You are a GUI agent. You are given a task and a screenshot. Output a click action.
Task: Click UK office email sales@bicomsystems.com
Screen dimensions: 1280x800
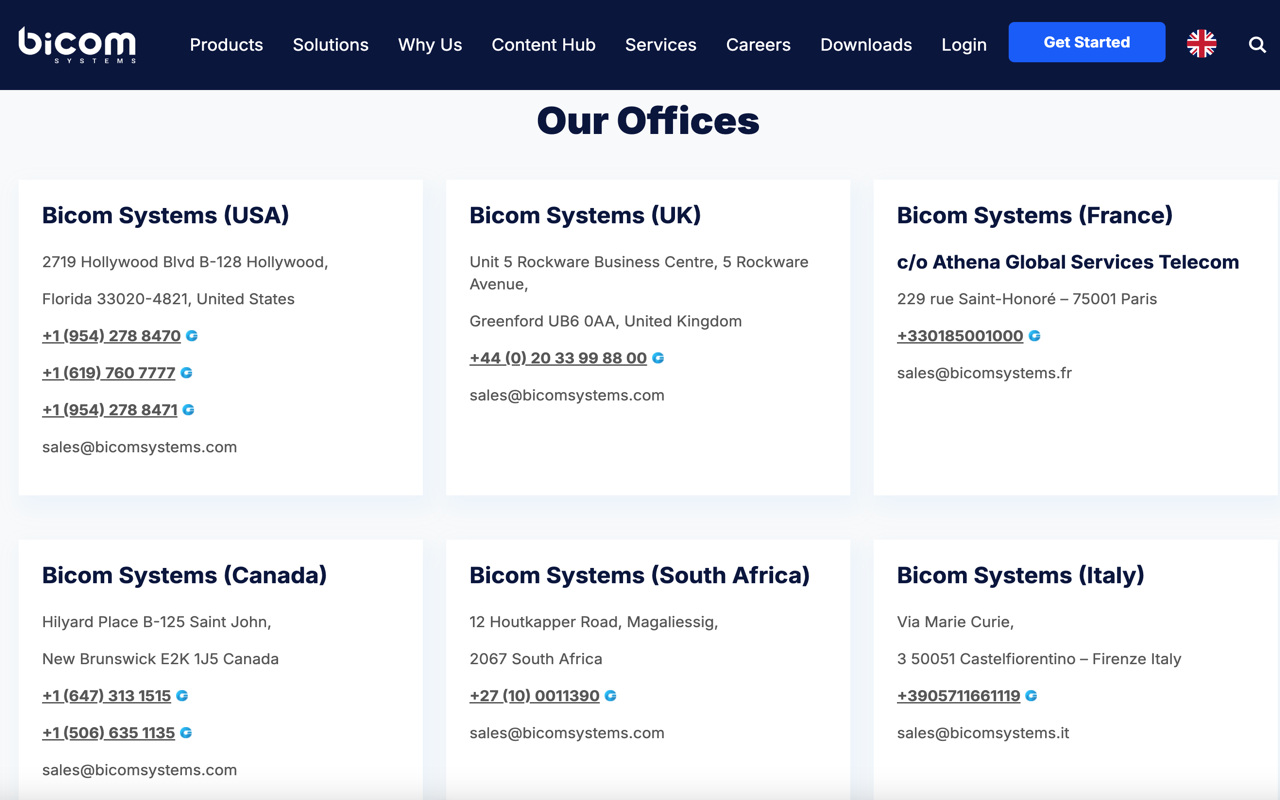[x=567, y=395]
